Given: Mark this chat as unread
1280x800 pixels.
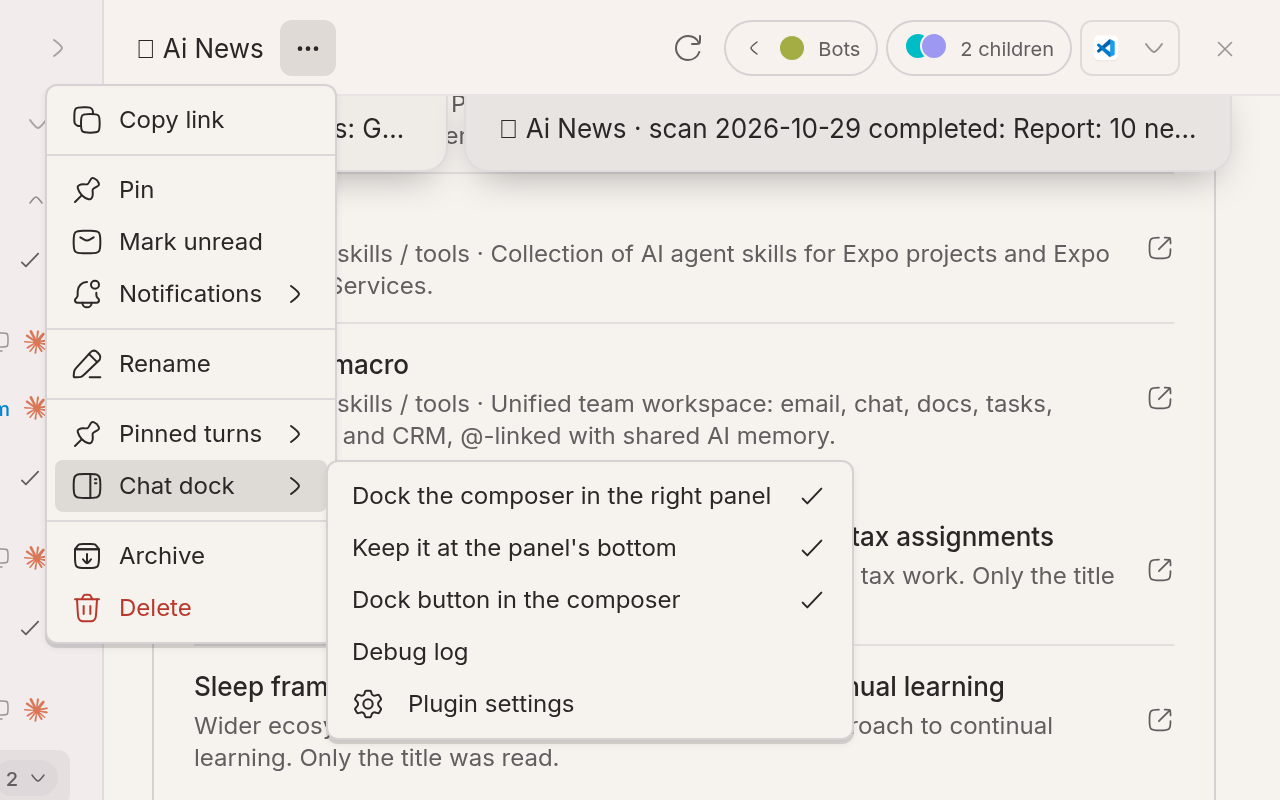Looking at the screenshot, I should point(191,242).
